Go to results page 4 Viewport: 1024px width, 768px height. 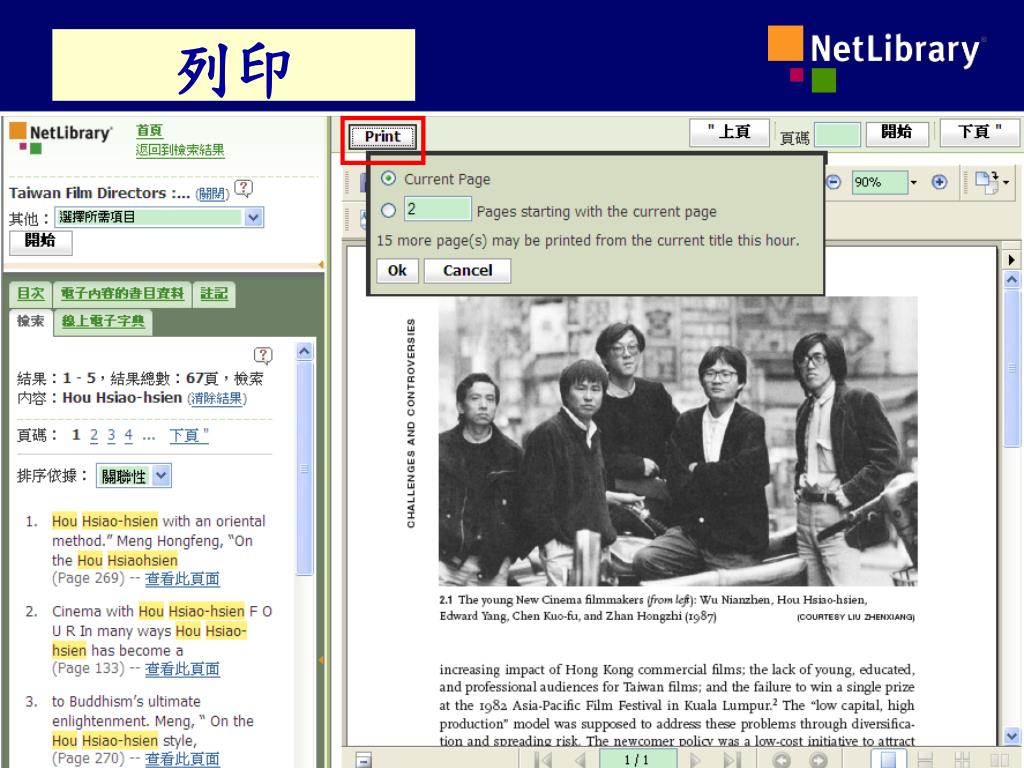(x=128, y=436)
